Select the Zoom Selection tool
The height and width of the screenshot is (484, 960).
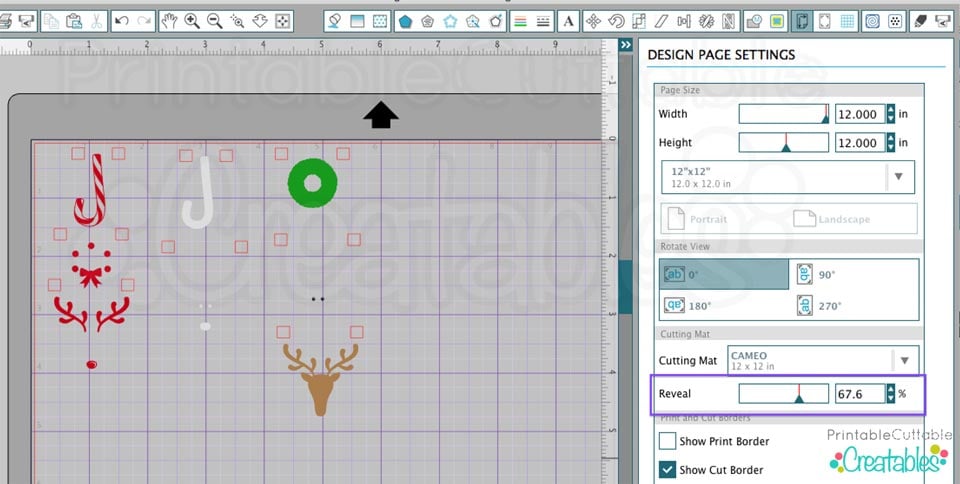click(x=237, y=21)
